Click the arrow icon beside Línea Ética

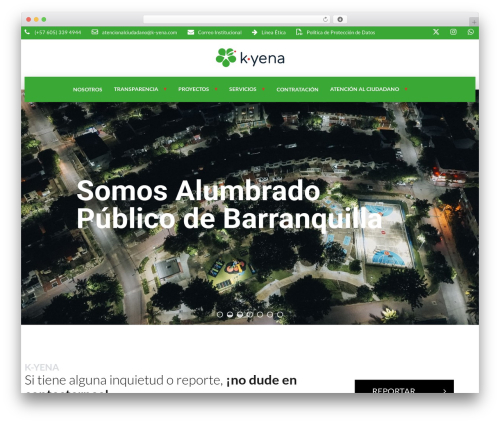coord(255,32)
